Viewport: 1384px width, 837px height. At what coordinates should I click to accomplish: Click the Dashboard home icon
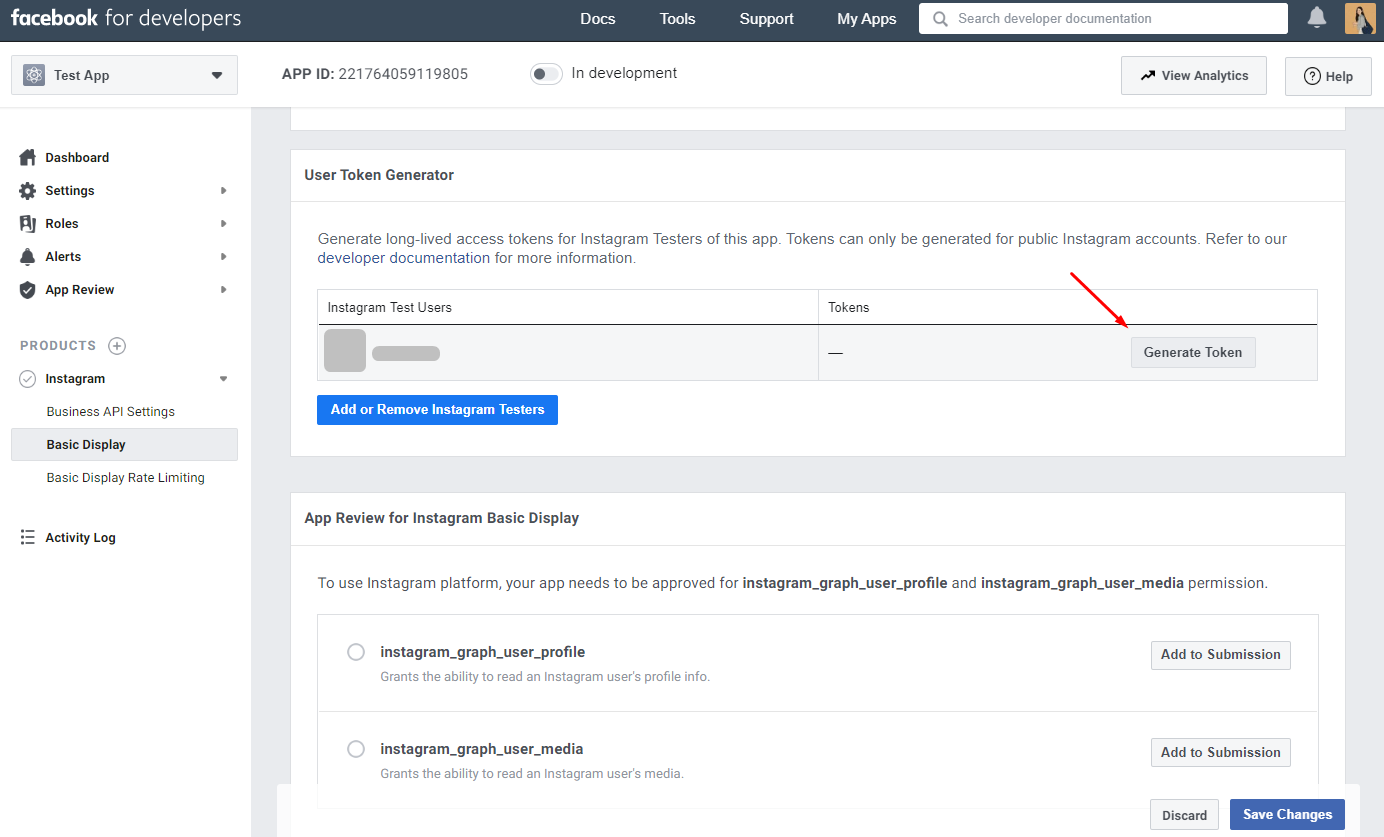(x=27, y=157)
